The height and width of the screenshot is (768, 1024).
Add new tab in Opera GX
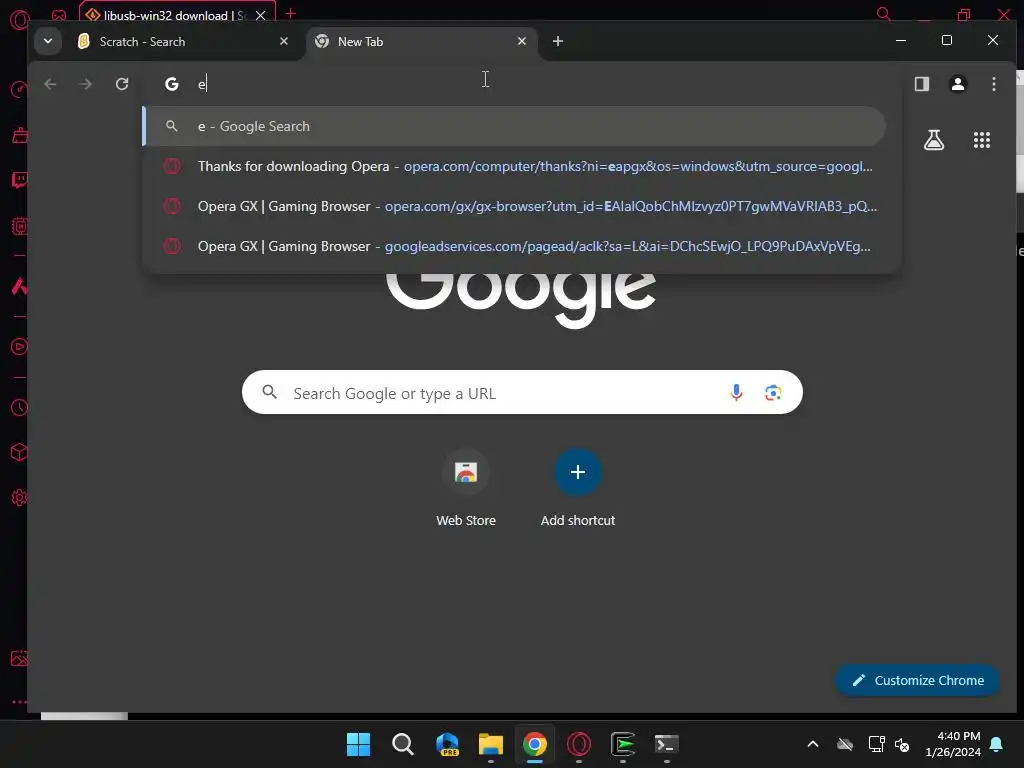291,13
